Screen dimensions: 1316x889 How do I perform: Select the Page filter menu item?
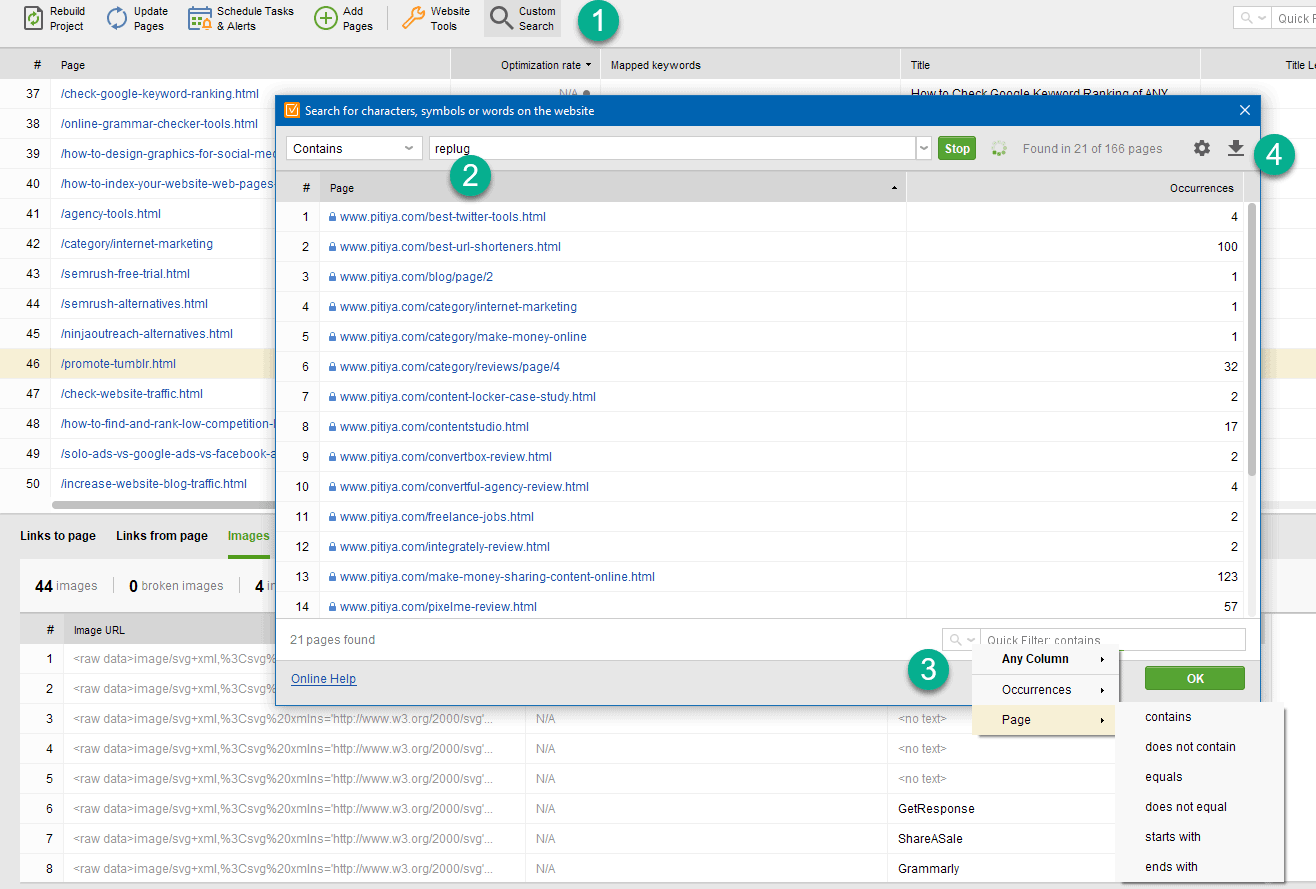coord(1043,720)
